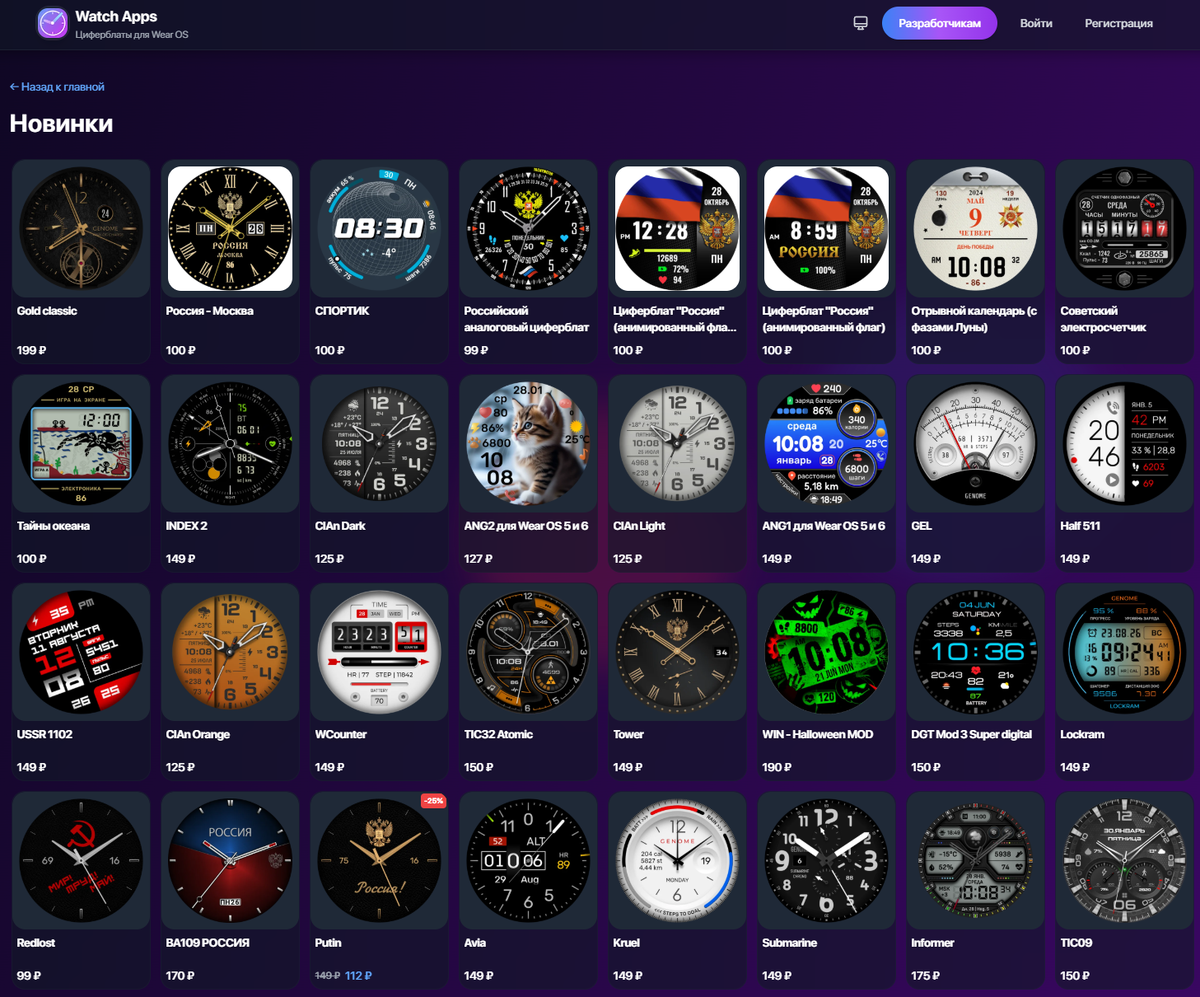Click the Submarine title text
The image size is (1200, 997).
coord(790,943)
